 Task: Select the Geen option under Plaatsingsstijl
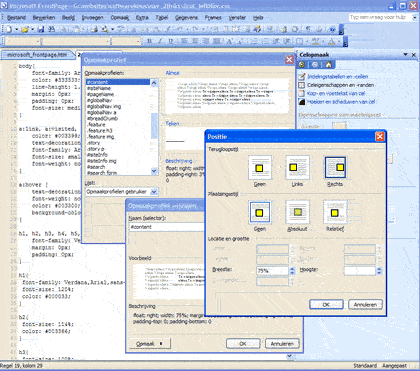coord(260,212)
